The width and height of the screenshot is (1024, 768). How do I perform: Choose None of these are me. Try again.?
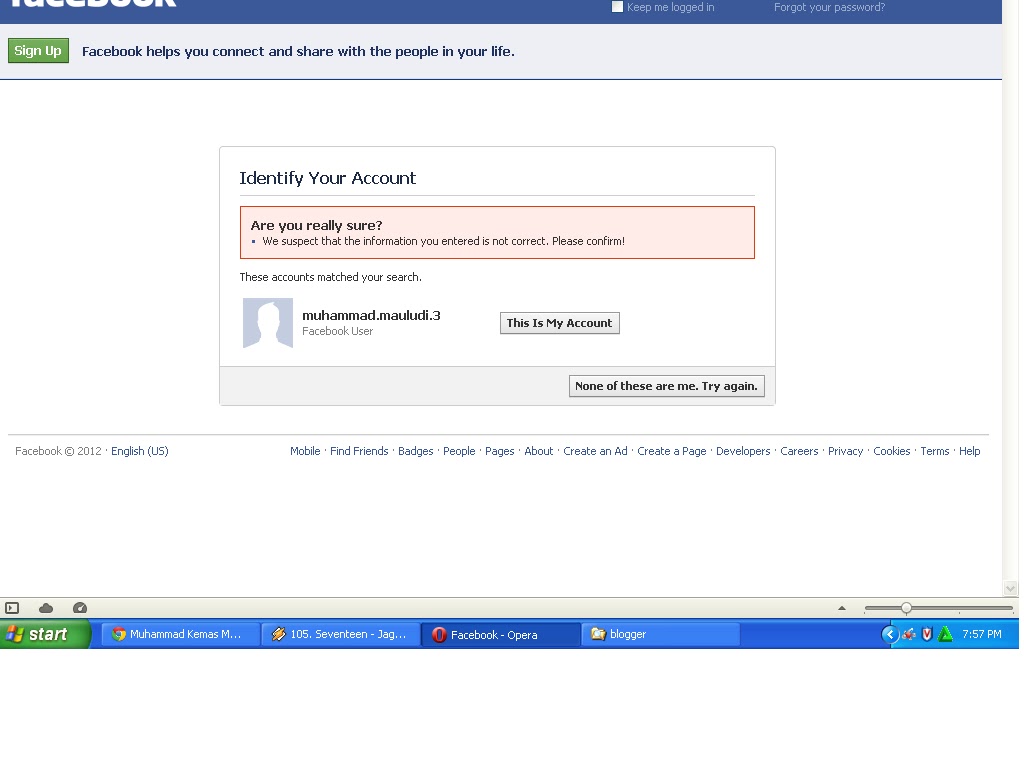pyautogui.click(x=666, y=386)
